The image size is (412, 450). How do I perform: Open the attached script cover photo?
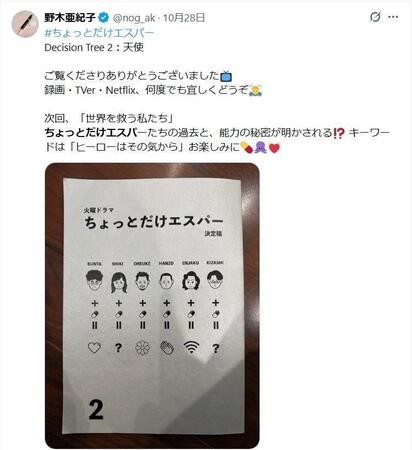pyautogui.click(x=152, y=306)
